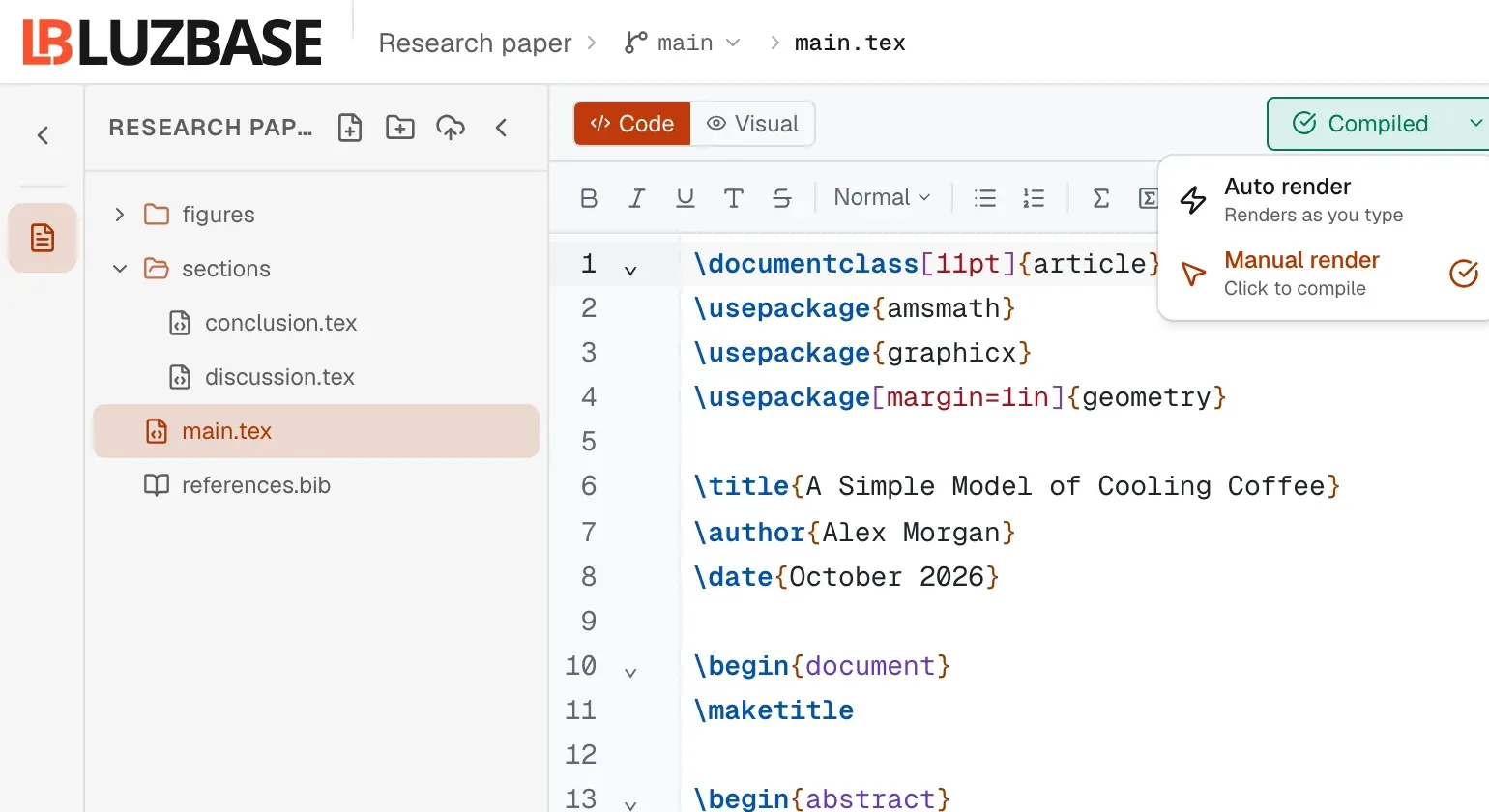Click the LUZBASE logo

click(172, 43)
